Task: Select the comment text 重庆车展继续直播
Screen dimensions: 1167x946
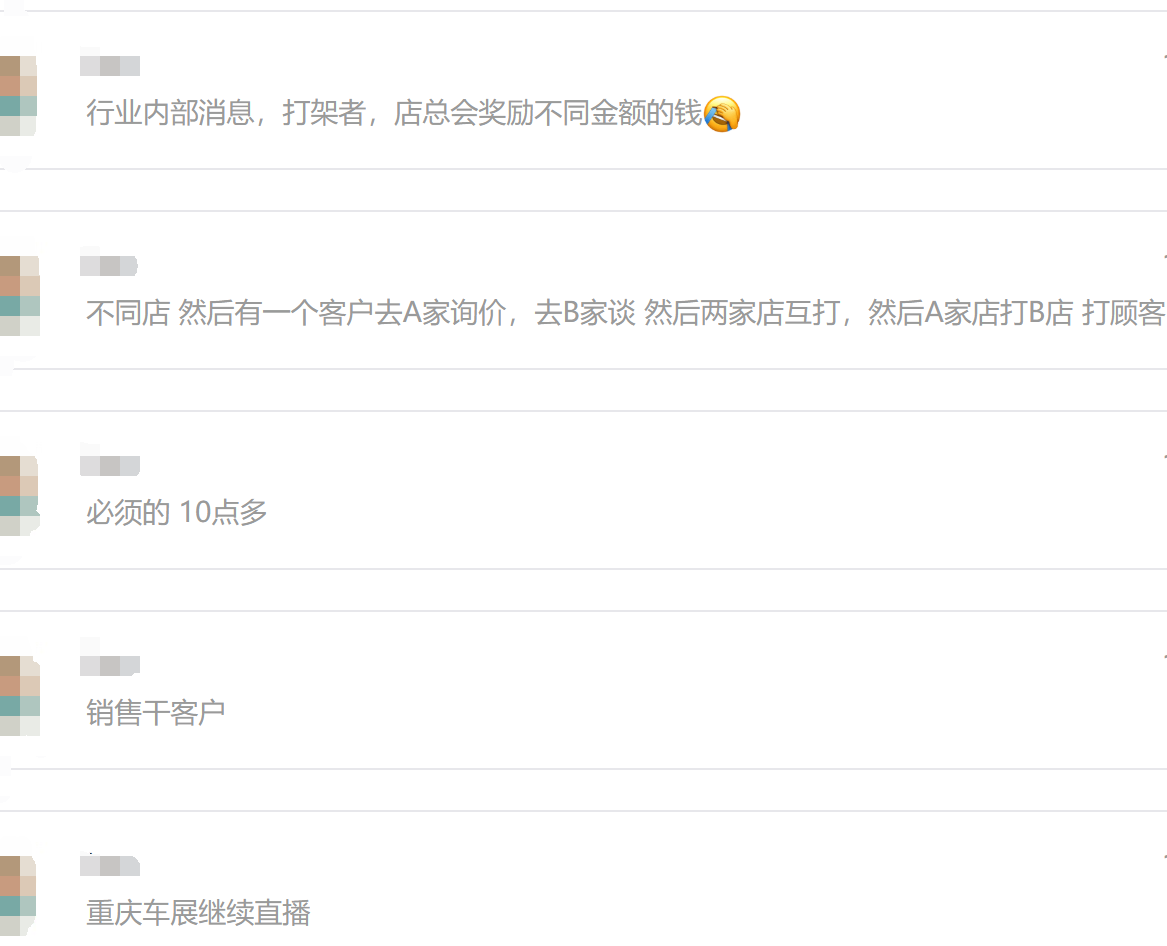Action: (x=198, y=913)
